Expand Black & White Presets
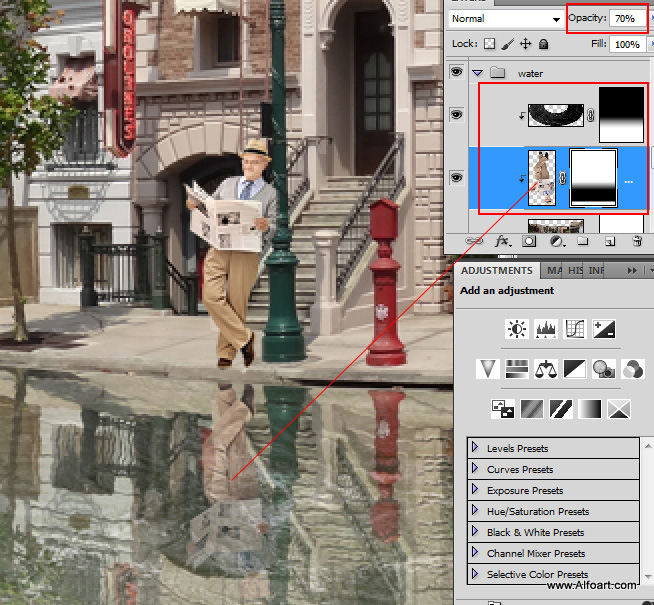 pyautogui.click(x=475, y=531)
